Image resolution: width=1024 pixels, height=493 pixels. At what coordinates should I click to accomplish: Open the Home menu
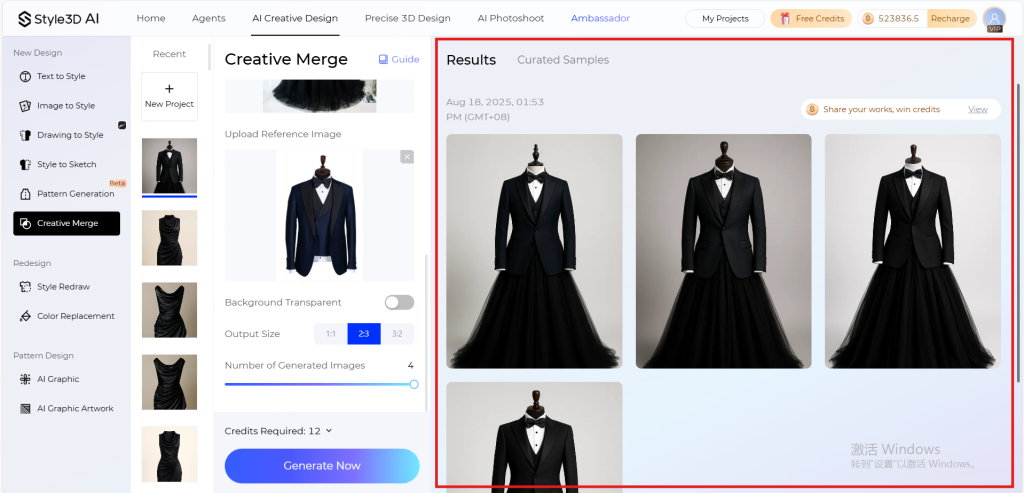point(151,18)
